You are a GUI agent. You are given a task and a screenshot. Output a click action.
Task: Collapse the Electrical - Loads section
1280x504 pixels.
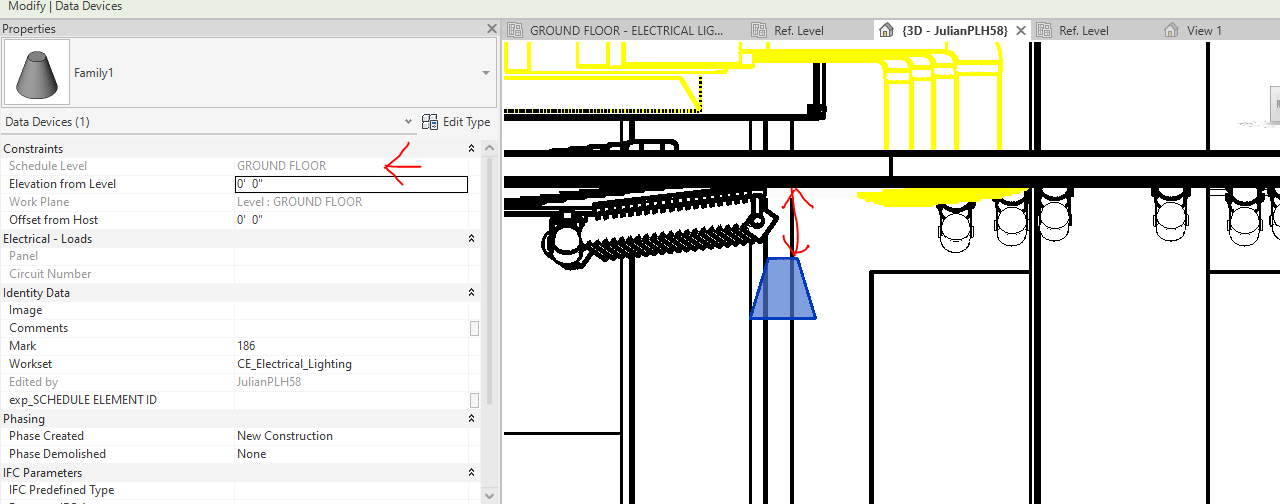[472, 239]
